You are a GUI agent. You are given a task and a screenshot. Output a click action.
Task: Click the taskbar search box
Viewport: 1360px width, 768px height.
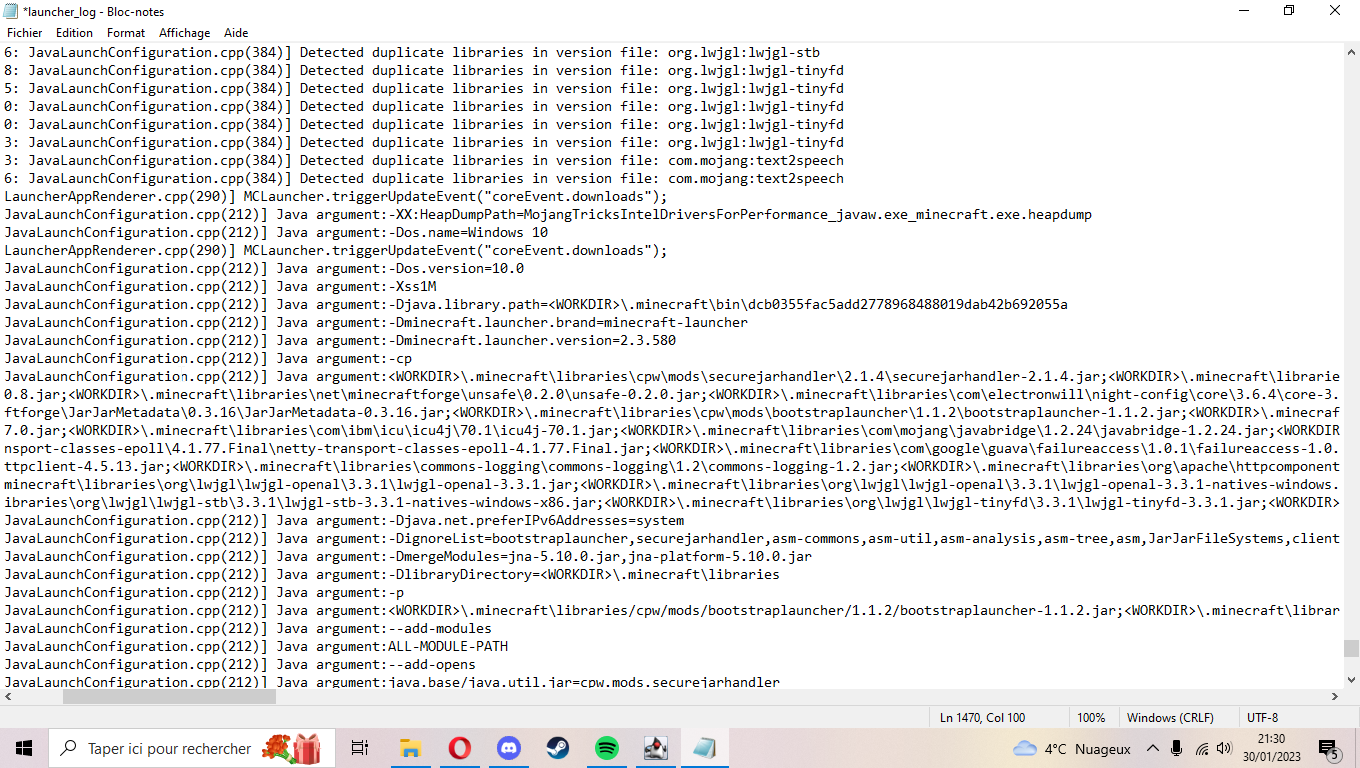pos(192,748)
